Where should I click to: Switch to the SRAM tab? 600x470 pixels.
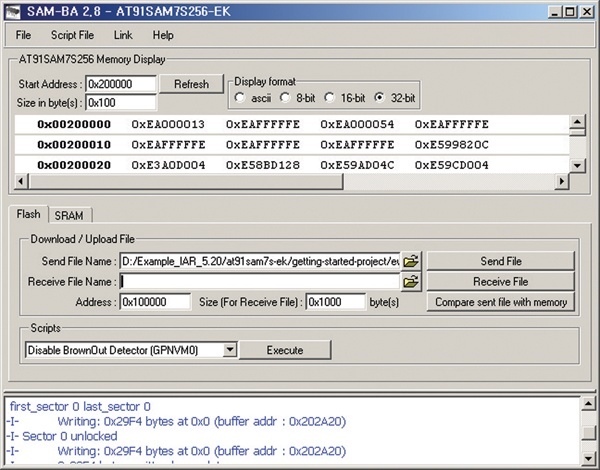[68, 214]
